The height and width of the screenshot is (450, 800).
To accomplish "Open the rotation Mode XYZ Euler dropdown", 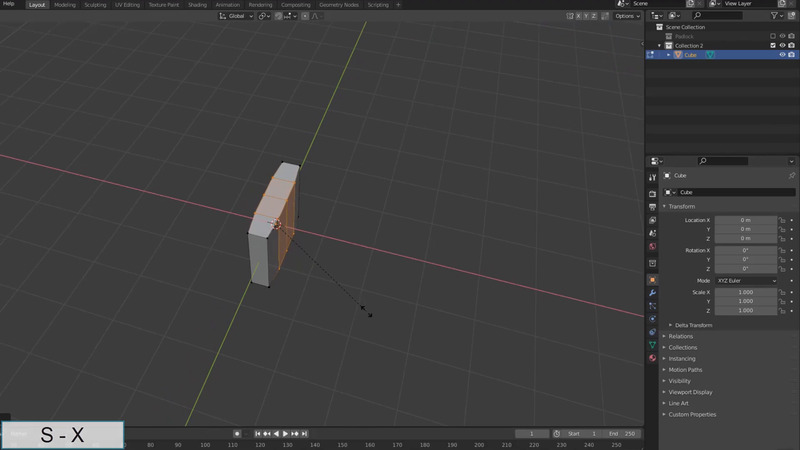I will [x=745, y=280].
